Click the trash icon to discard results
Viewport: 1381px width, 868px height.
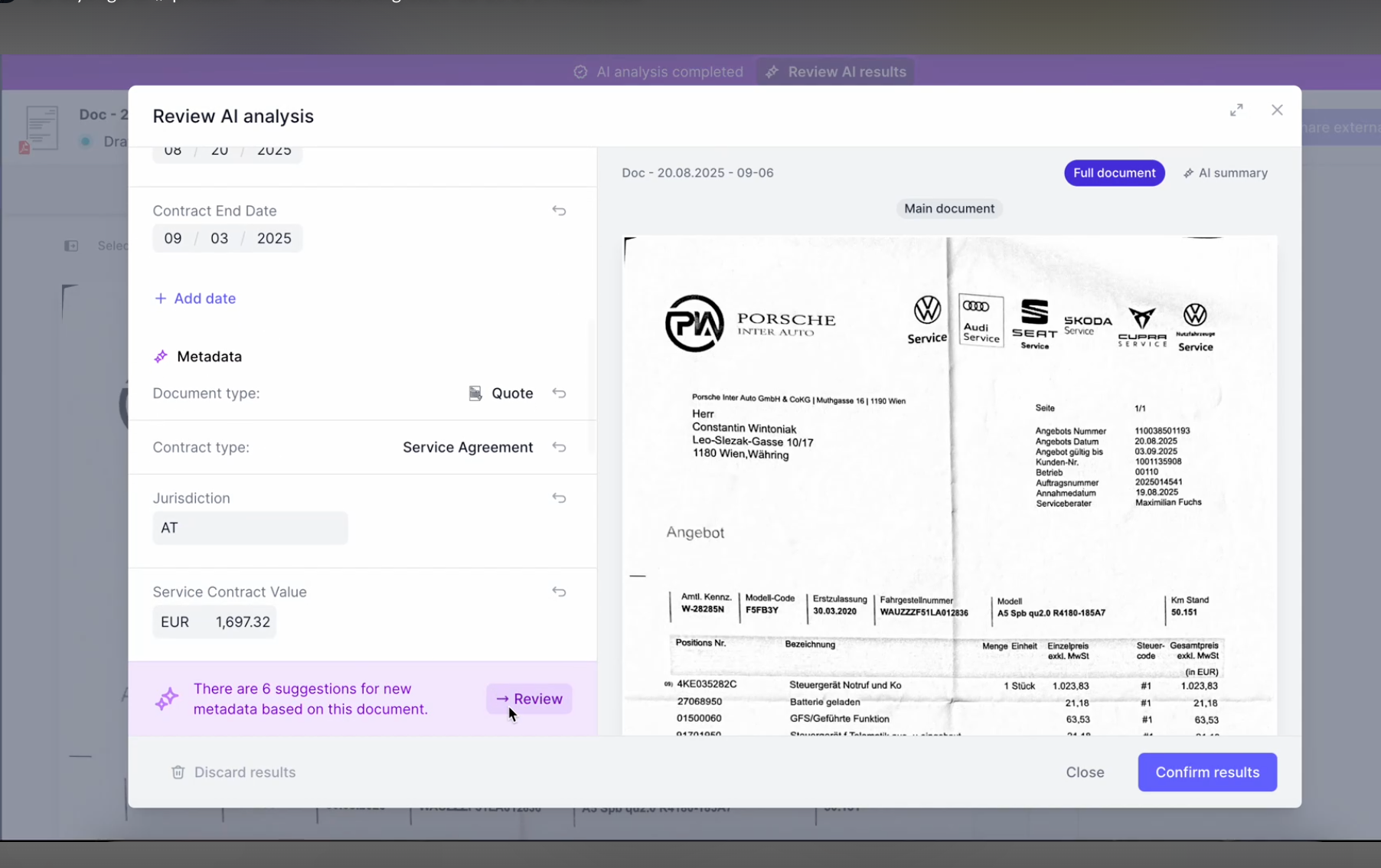[178, 772]
